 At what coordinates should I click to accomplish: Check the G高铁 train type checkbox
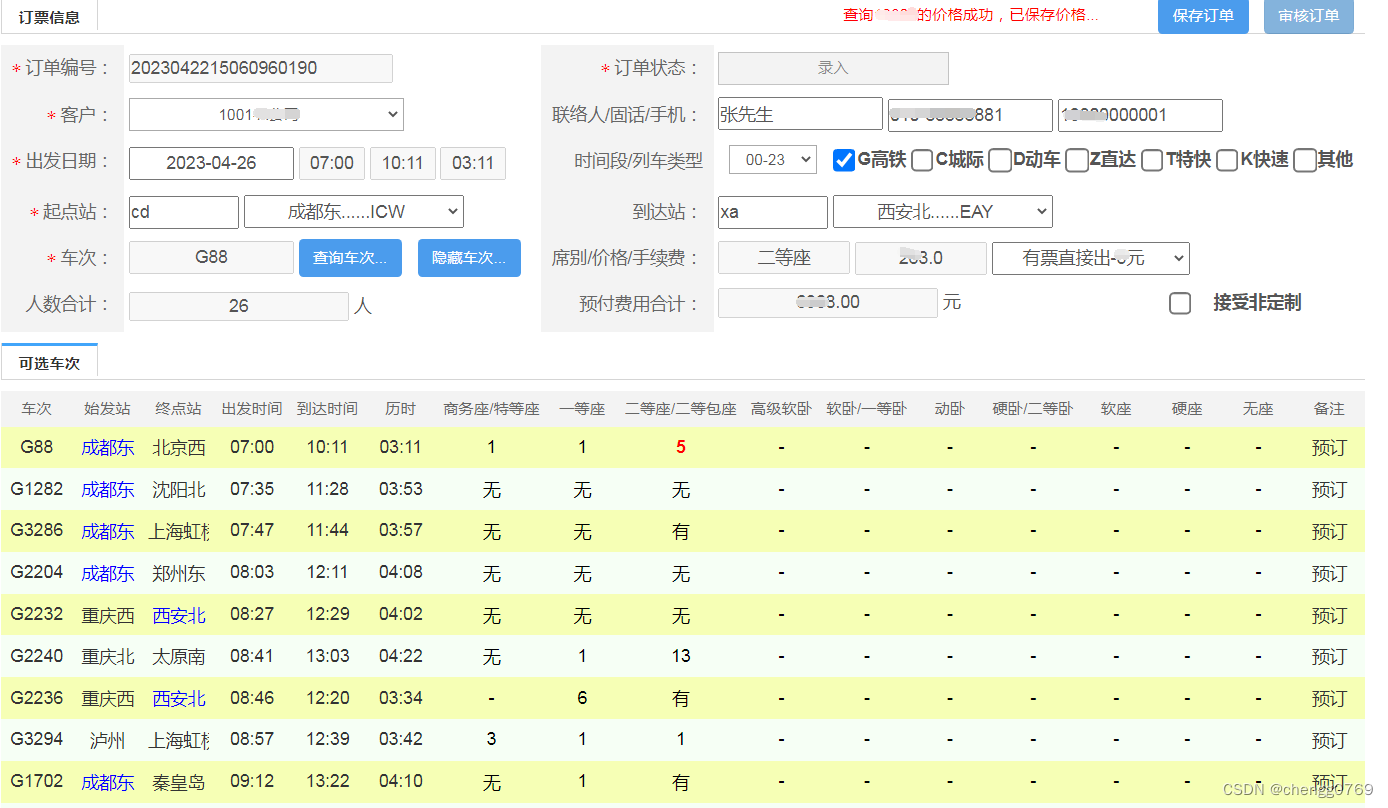coord(844,160)
